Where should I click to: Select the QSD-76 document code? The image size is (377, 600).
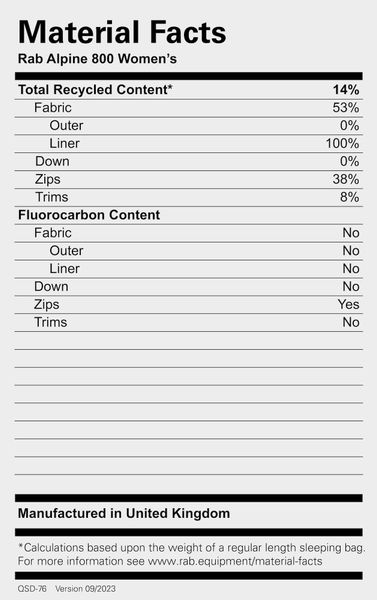coord(32,589)
